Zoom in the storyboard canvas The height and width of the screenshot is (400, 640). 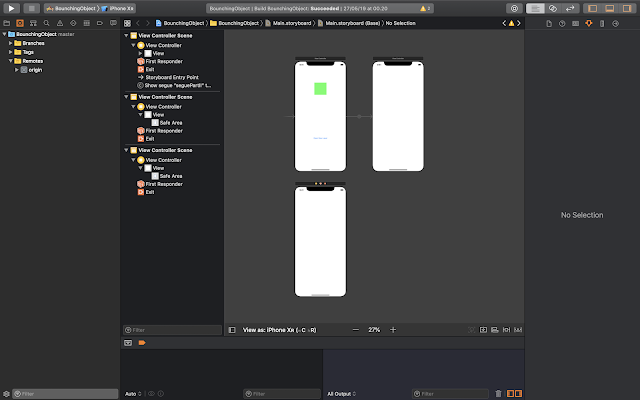click(x=393, y=330)
